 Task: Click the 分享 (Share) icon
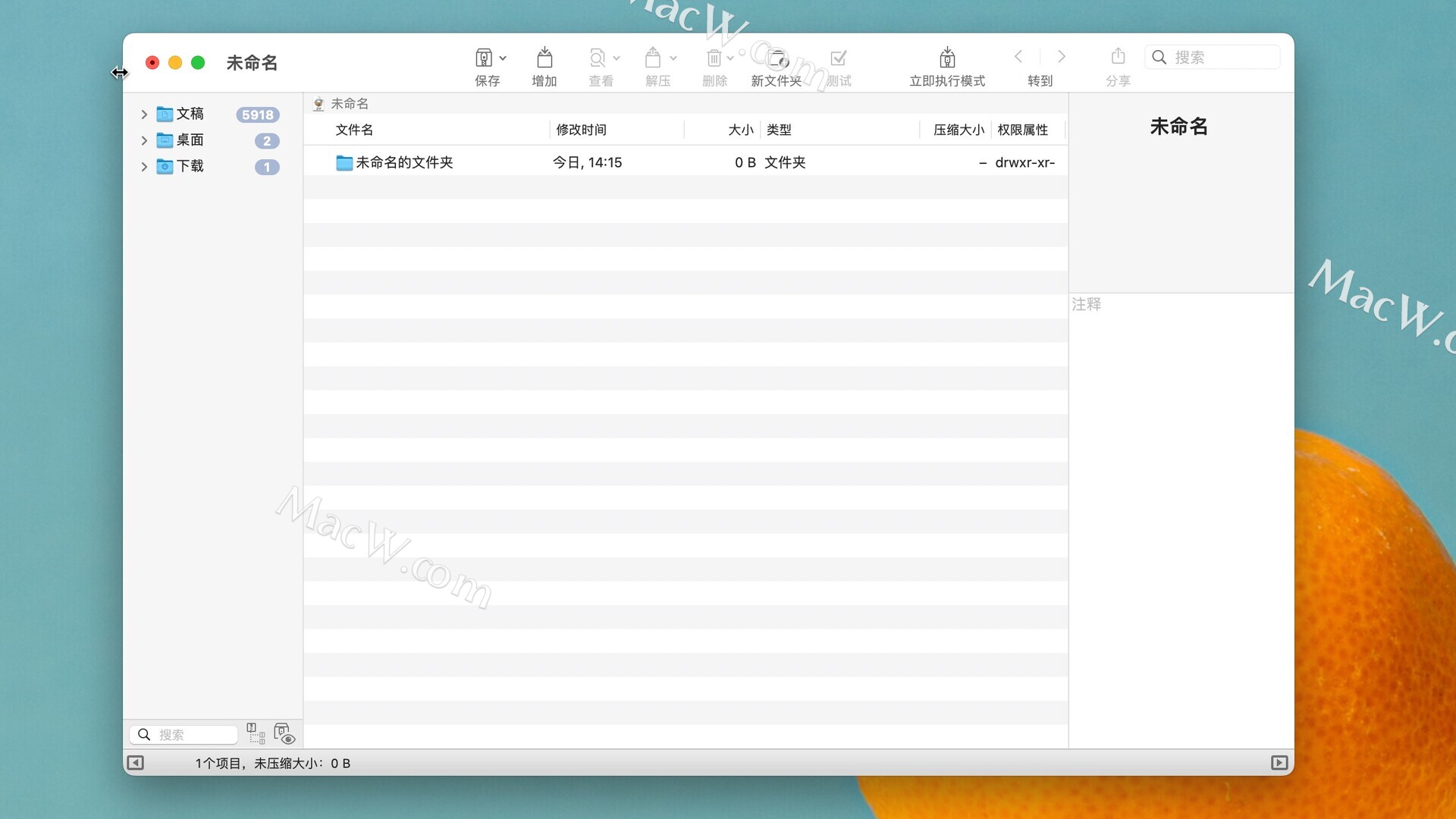pos(1118,56)
